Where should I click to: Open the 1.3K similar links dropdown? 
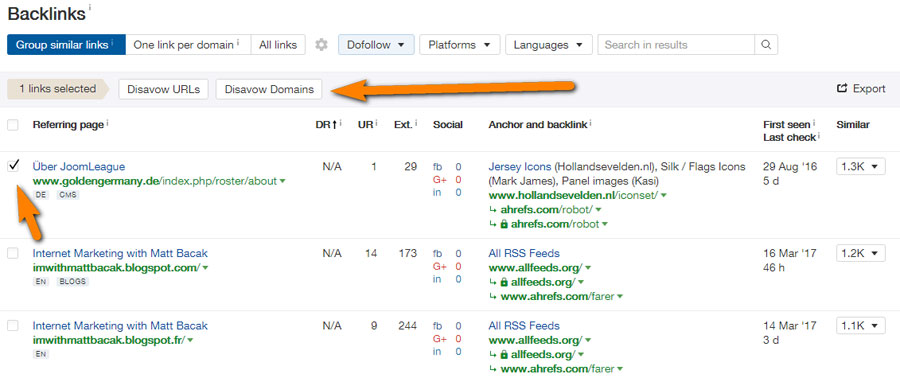[860, 166]
